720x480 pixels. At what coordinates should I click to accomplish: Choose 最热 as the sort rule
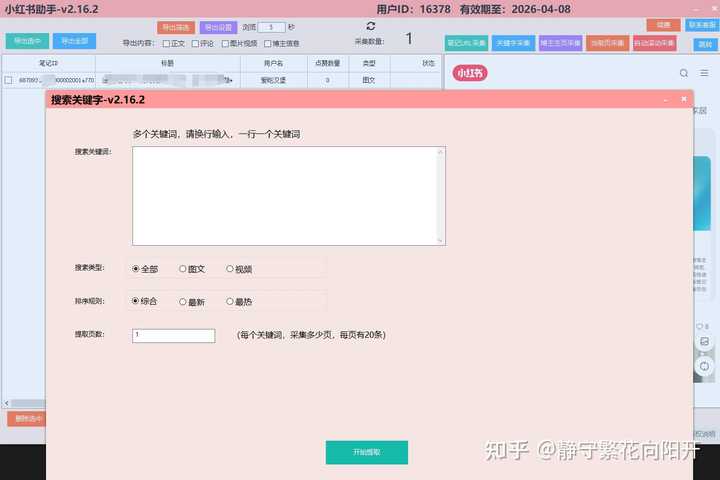230,301
